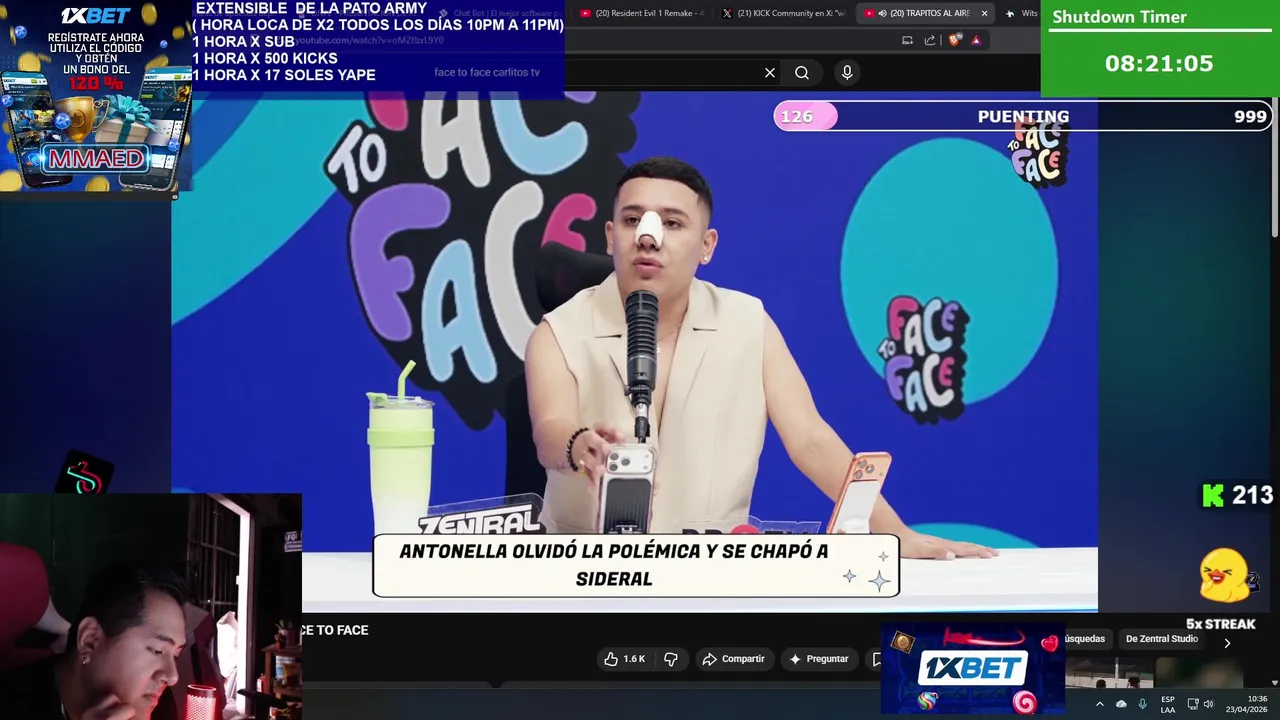Image resolution: width=1280 pixels, height=720 pixels.
Task: Mute the tab via speaker icon on TRAPITOS tab
Action: coord(882,13)
